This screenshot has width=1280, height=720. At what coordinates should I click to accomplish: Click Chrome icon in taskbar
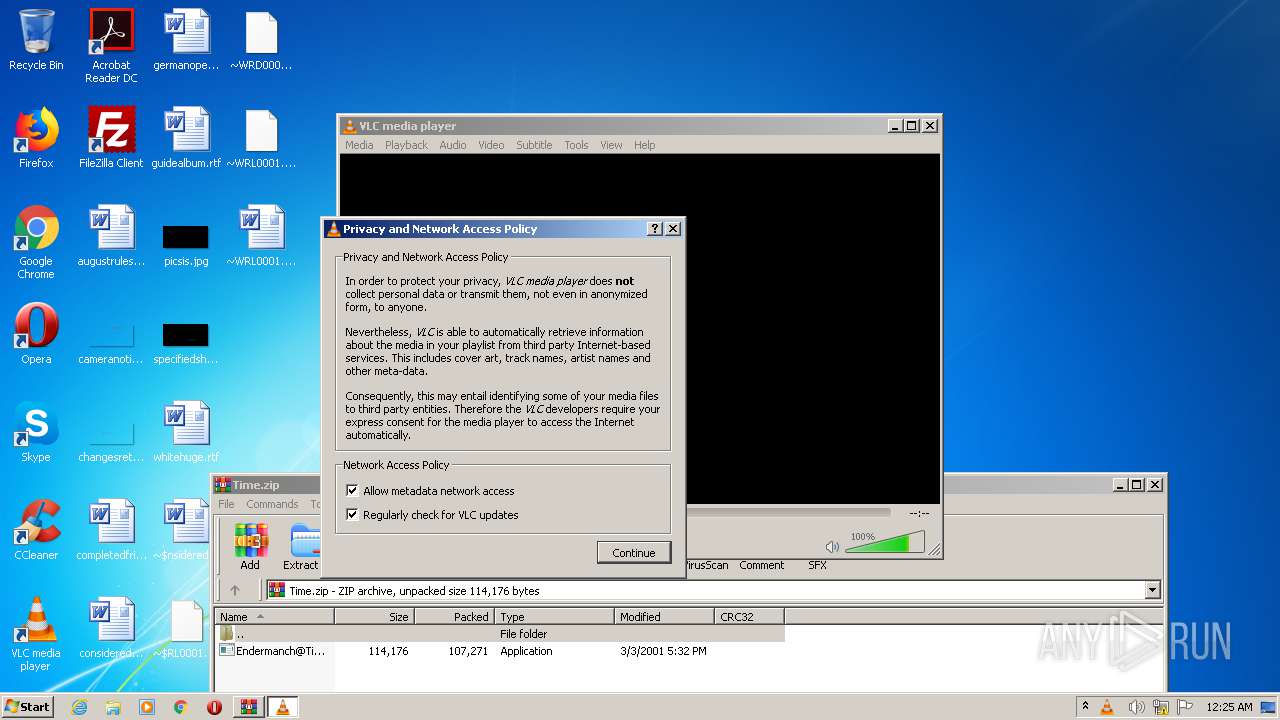click(x=181, y=707)
